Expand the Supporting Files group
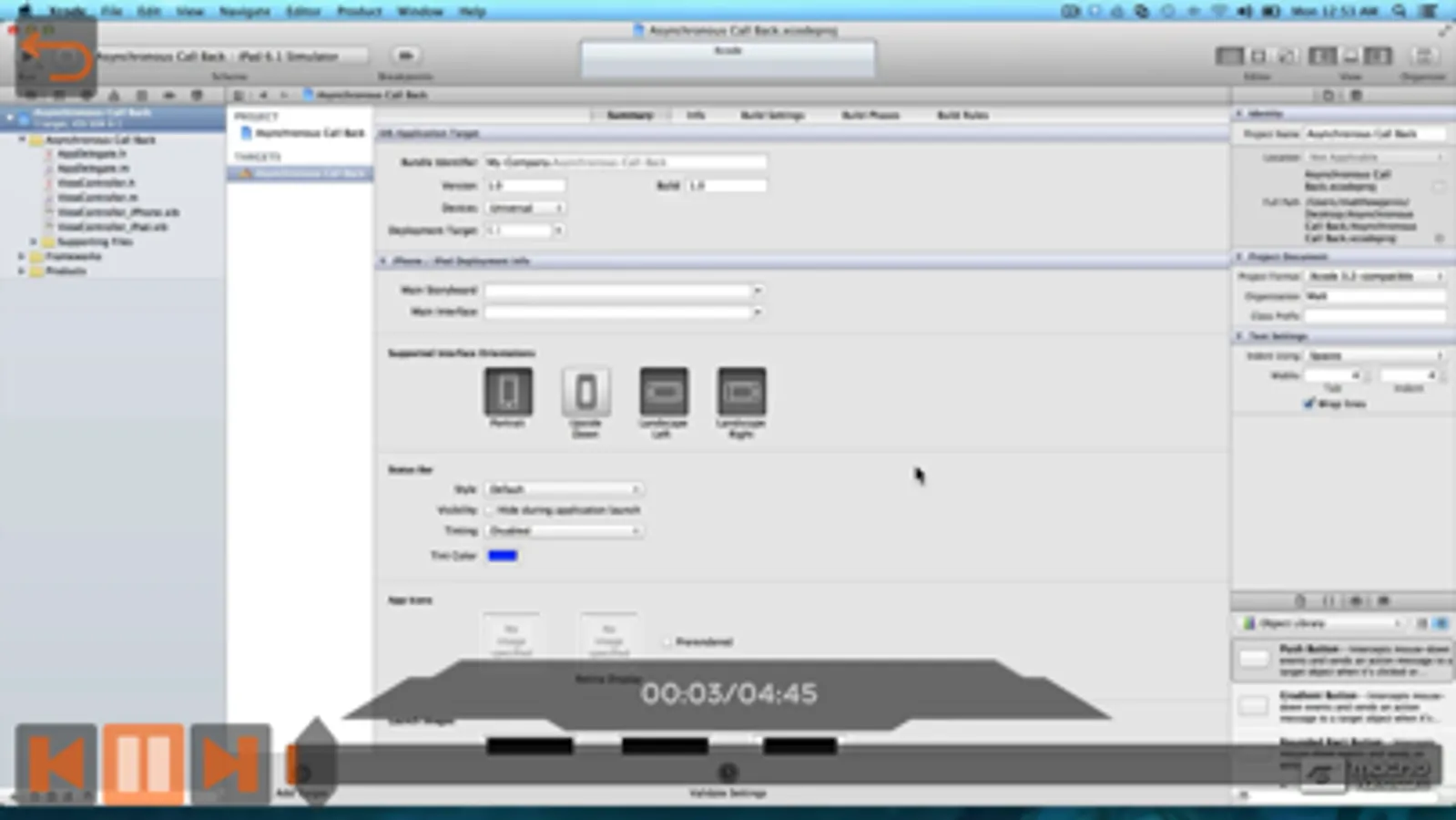Image resolution: width=1456 pixels, height=820 pixels. tap(34, 241)
